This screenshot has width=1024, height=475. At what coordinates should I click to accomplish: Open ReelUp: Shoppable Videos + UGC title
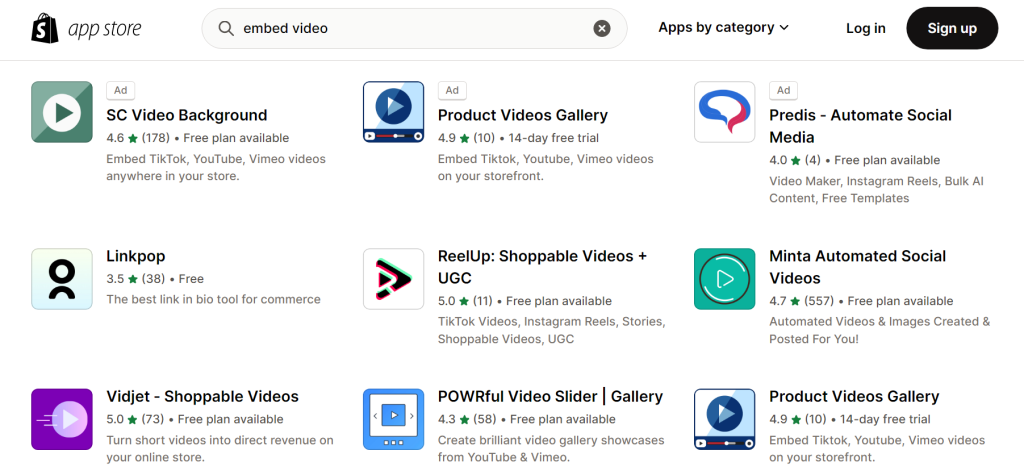coord(542,267)
